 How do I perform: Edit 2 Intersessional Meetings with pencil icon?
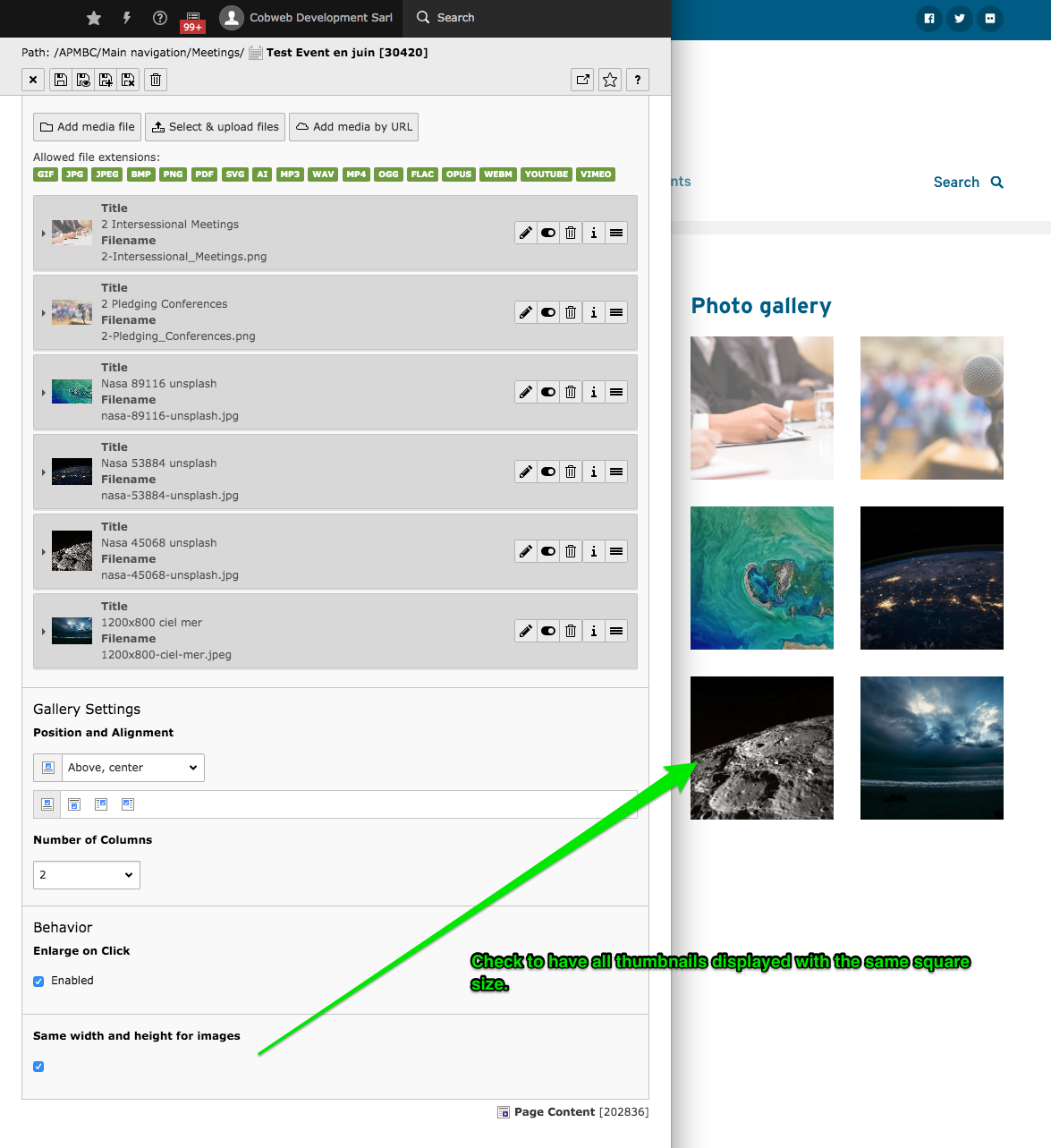(526, 233)
